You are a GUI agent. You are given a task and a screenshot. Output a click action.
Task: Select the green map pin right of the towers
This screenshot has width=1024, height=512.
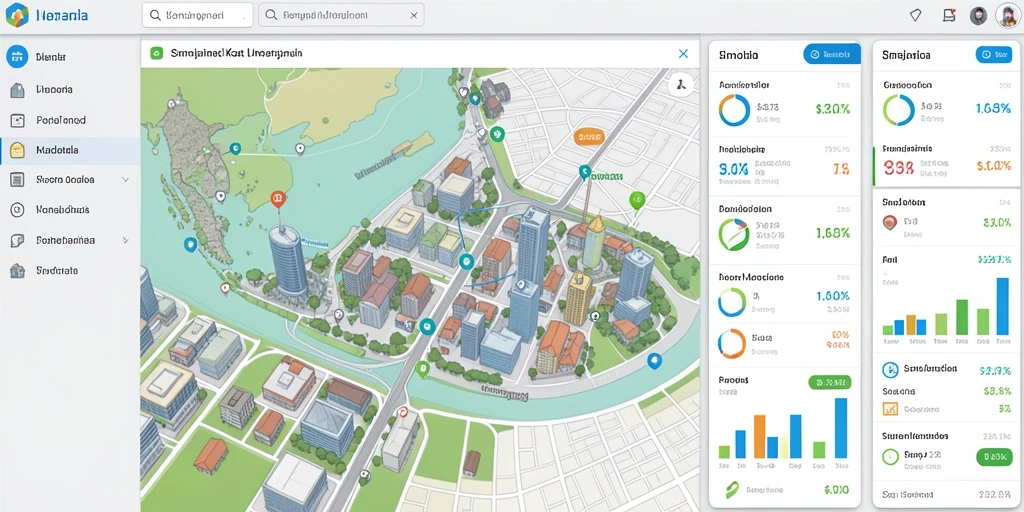(637, 201)
